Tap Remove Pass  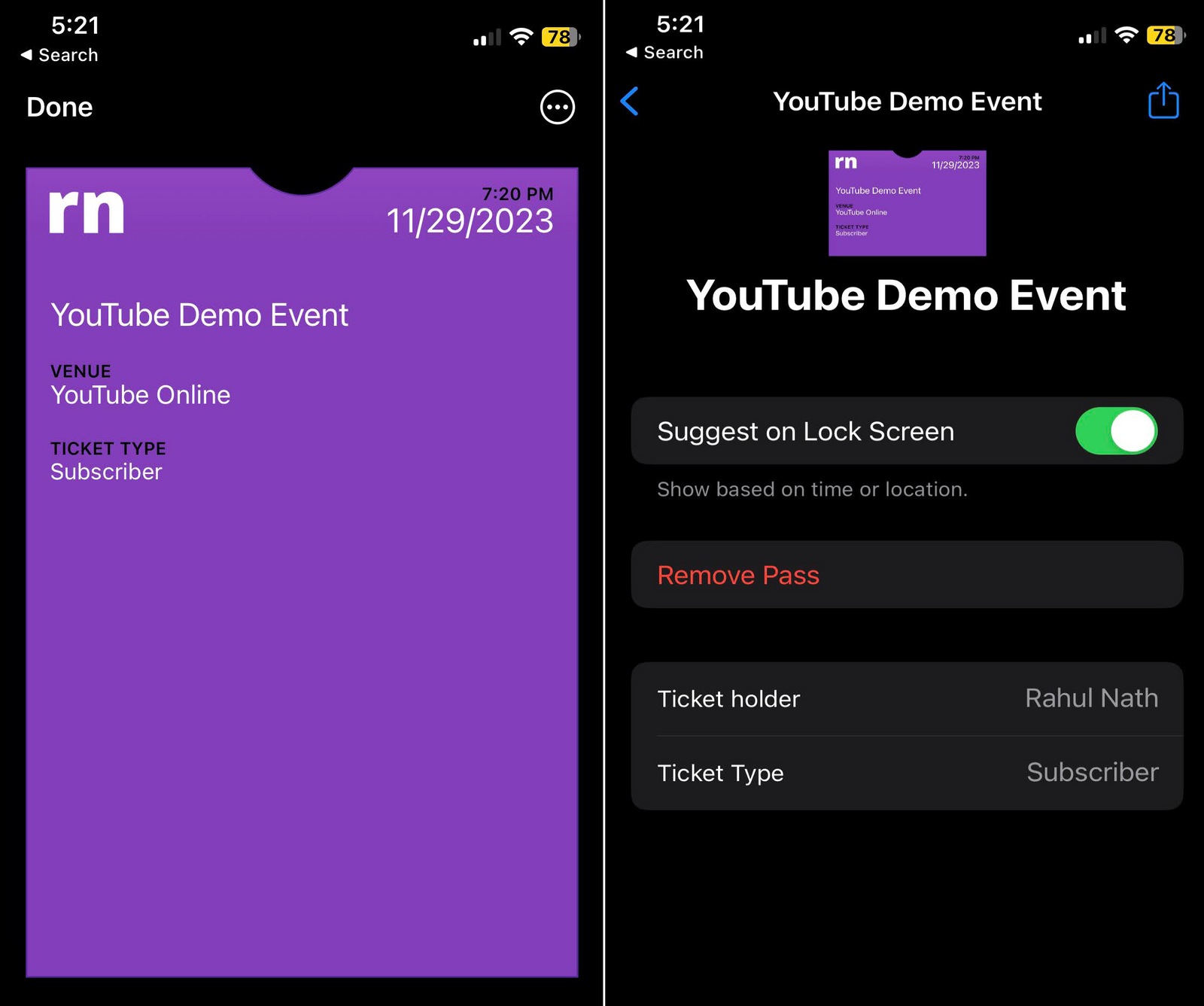(907, 575)
